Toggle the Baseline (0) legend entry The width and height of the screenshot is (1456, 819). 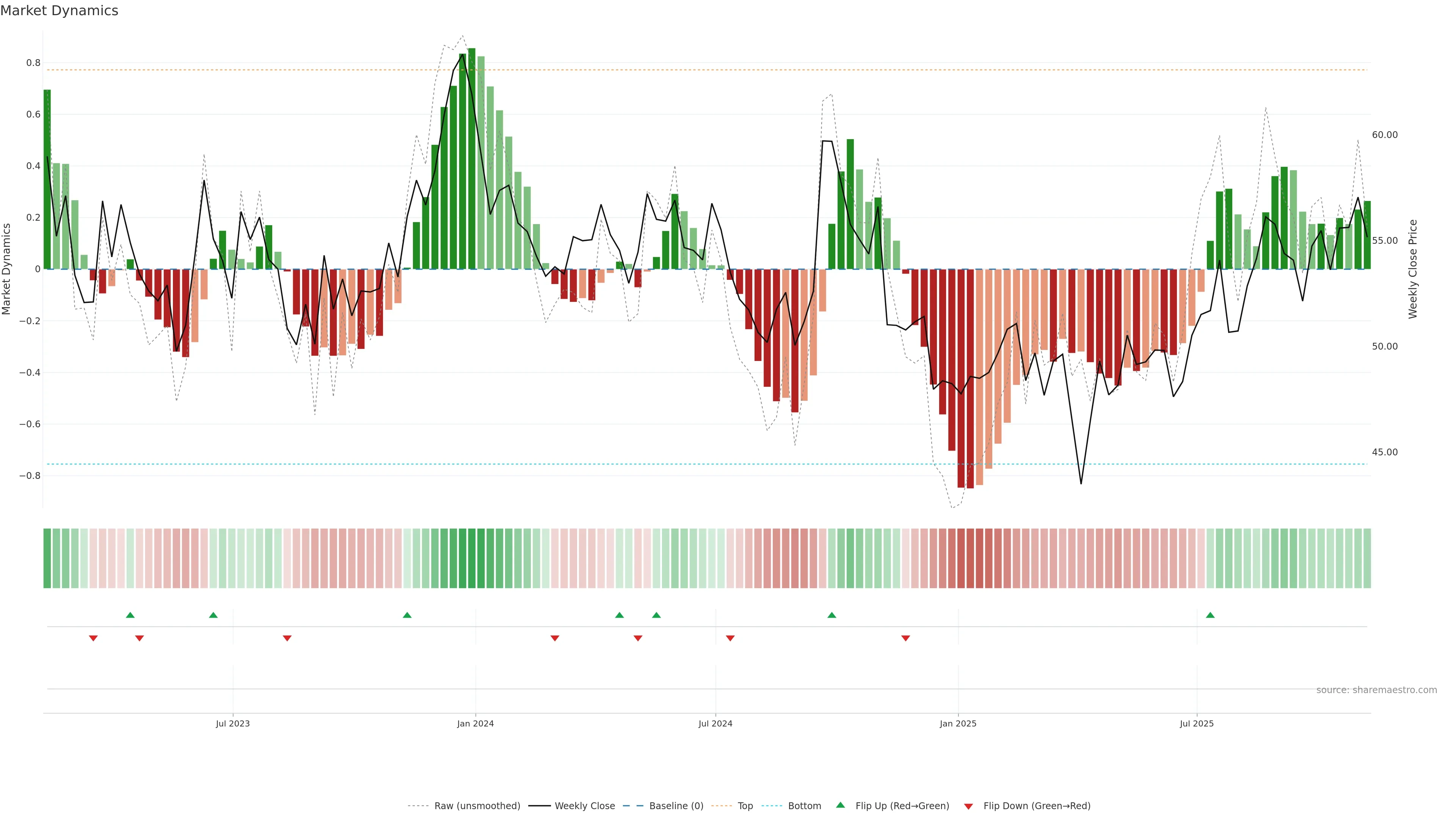coord(676,806)
